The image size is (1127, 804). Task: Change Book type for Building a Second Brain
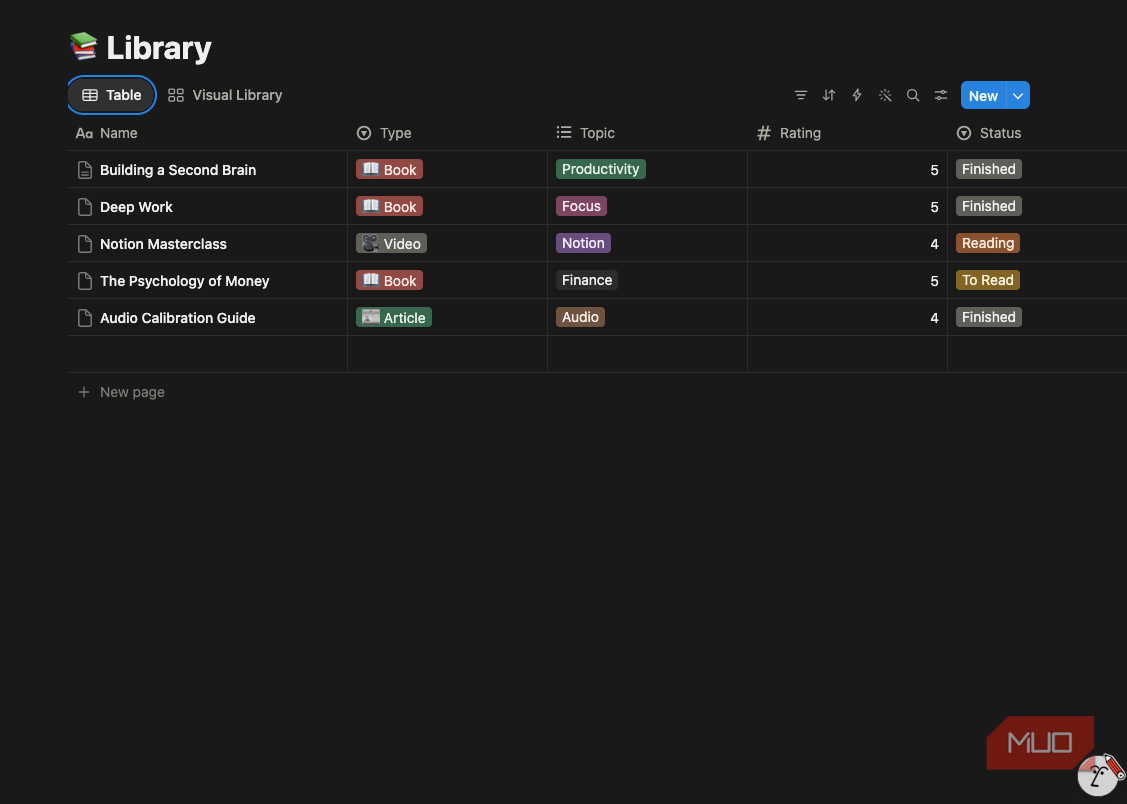389,170
